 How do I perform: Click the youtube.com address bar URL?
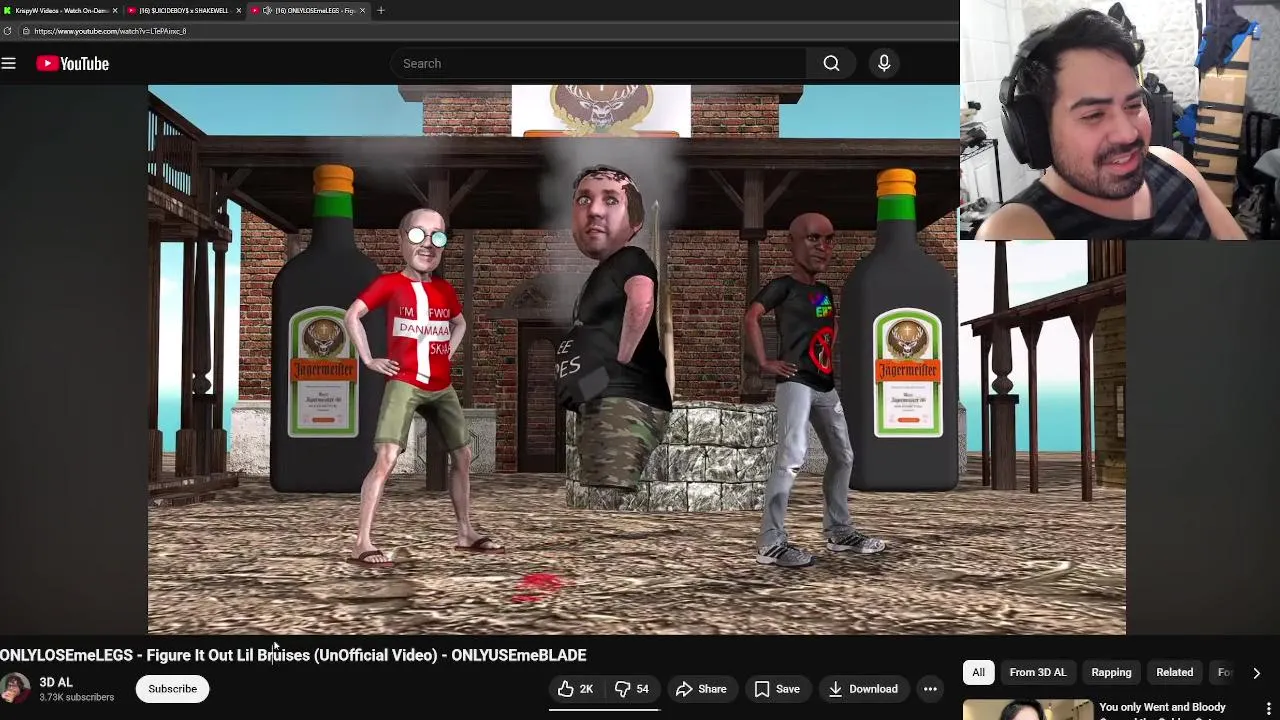[x=110, y=31]
